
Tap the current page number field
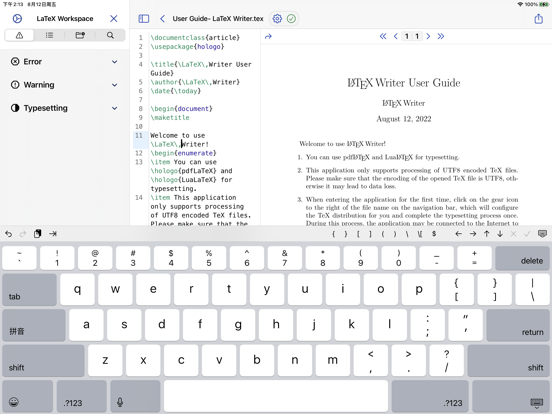pos(407,36)
